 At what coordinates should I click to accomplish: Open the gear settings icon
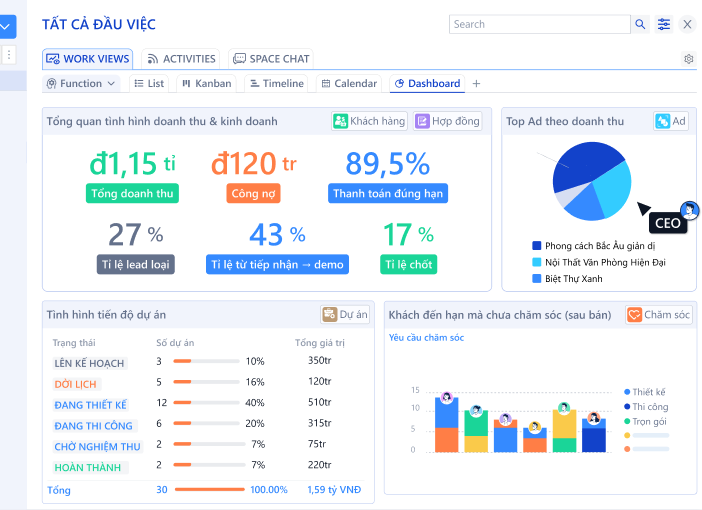click(688, 59)
